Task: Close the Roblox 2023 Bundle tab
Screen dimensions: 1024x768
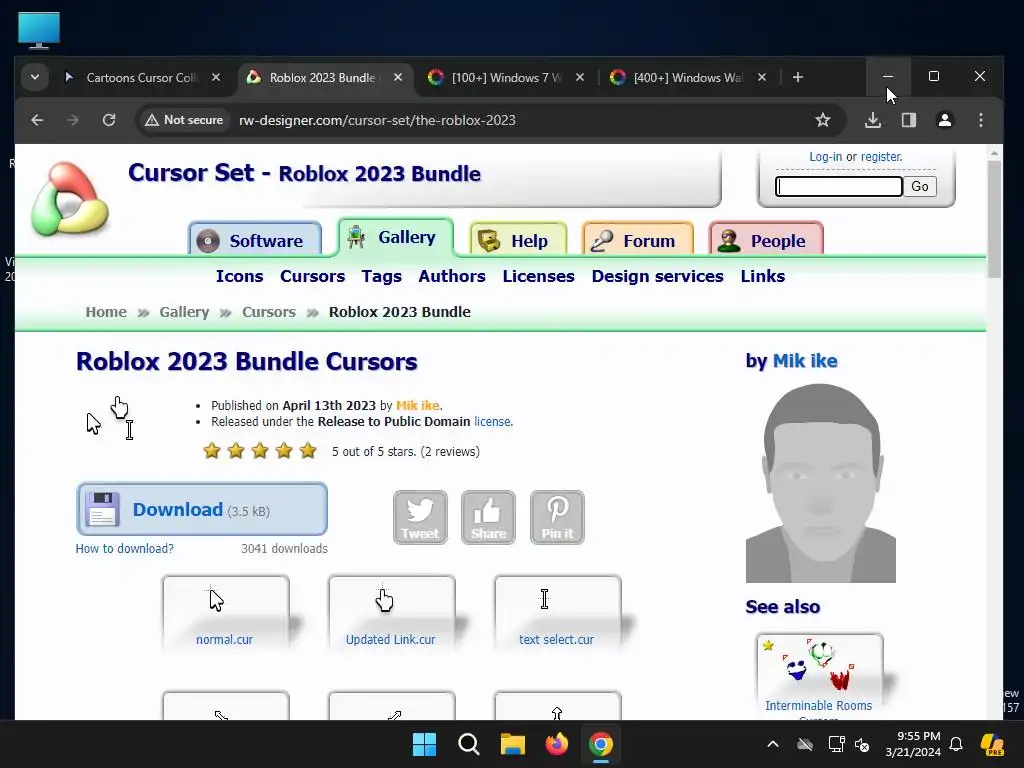Action: [398, 77]
